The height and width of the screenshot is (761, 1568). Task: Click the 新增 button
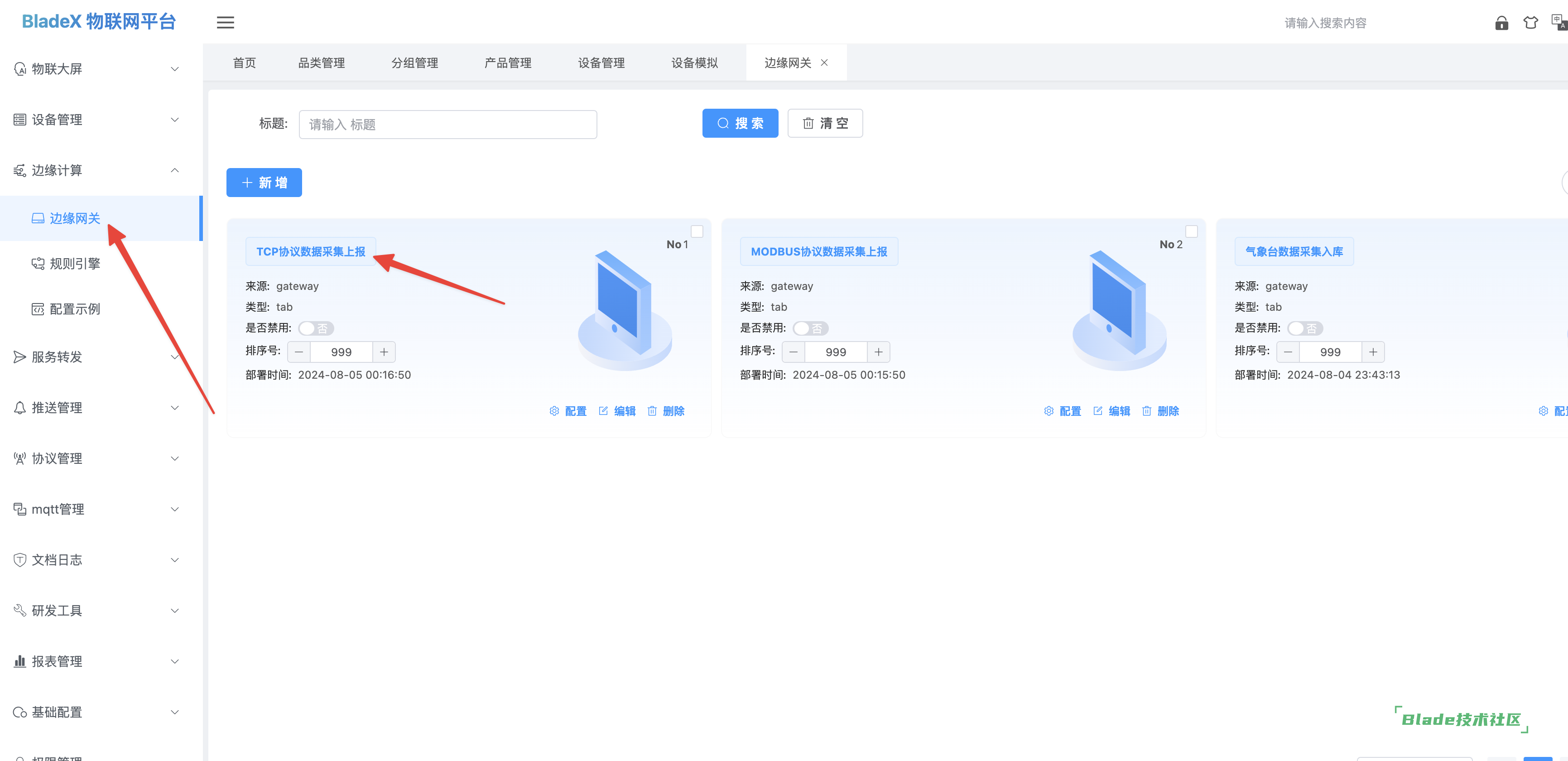click(264, 183)
